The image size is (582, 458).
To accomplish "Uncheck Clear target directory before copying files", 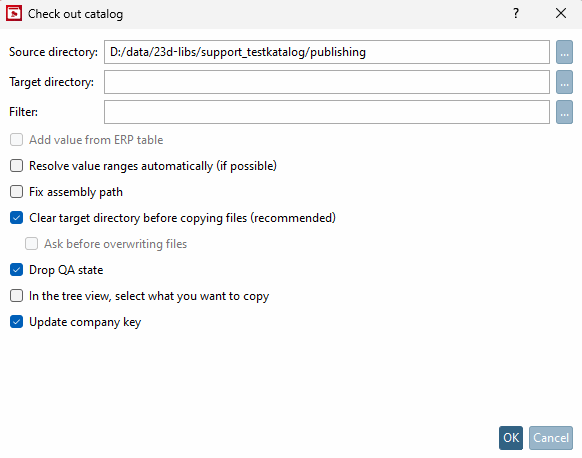I will [x=16, y=218].
